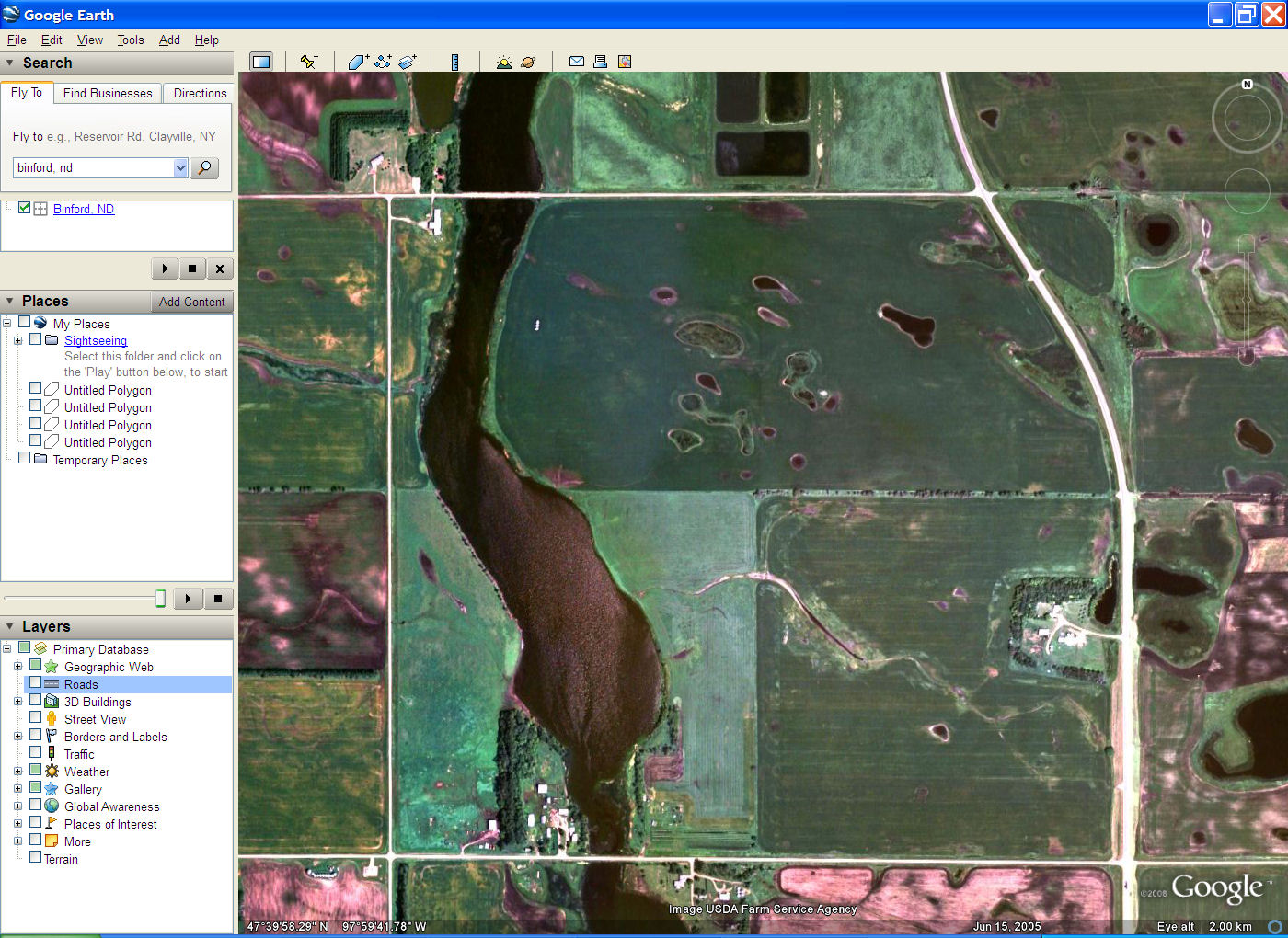The height and width of the screenshot is (938, 1288).
Task: Uncheck the Binford, ND result checkbox
Action: pos(24,208)
